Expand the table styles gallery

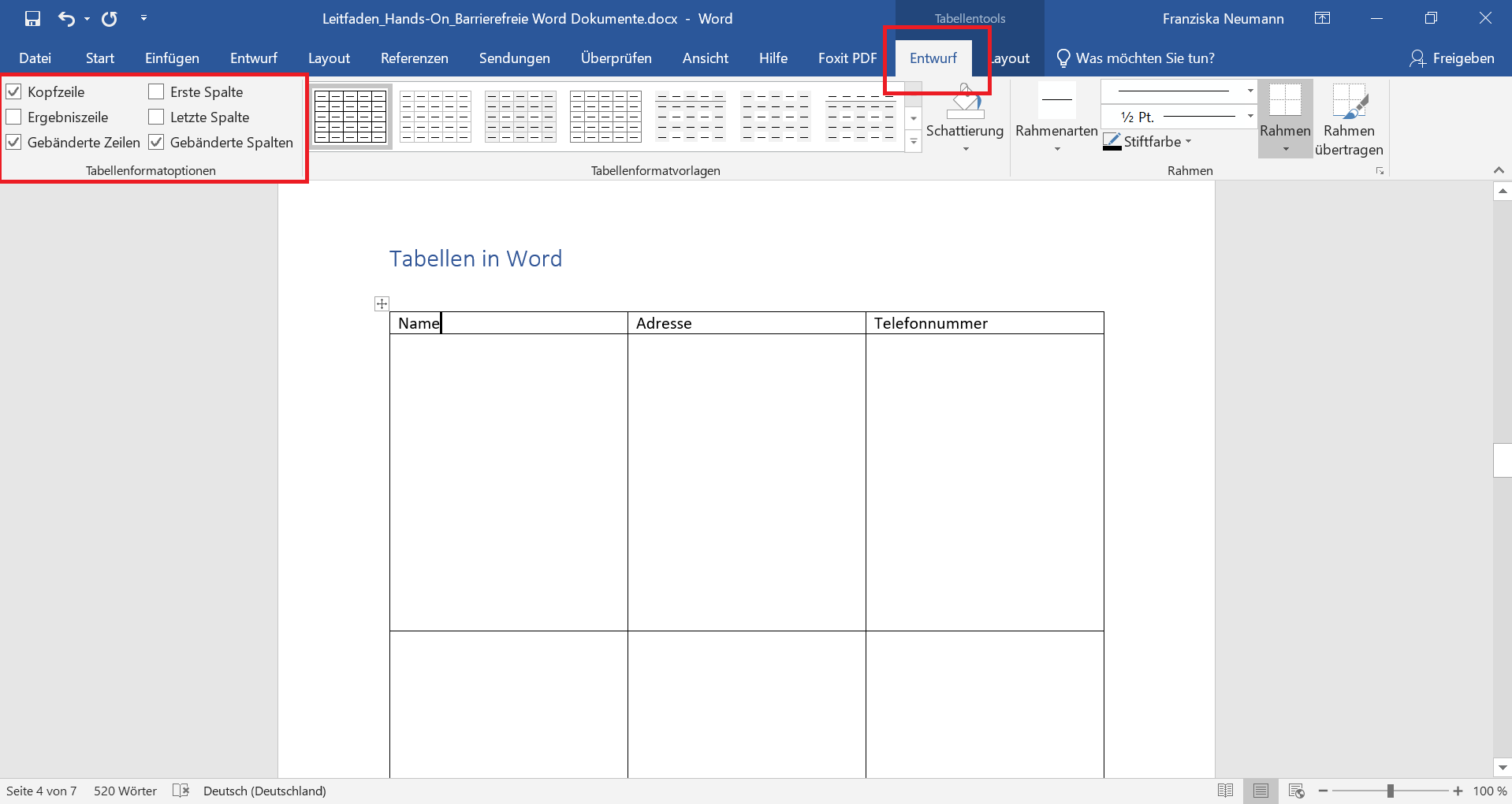pos(914,142)
